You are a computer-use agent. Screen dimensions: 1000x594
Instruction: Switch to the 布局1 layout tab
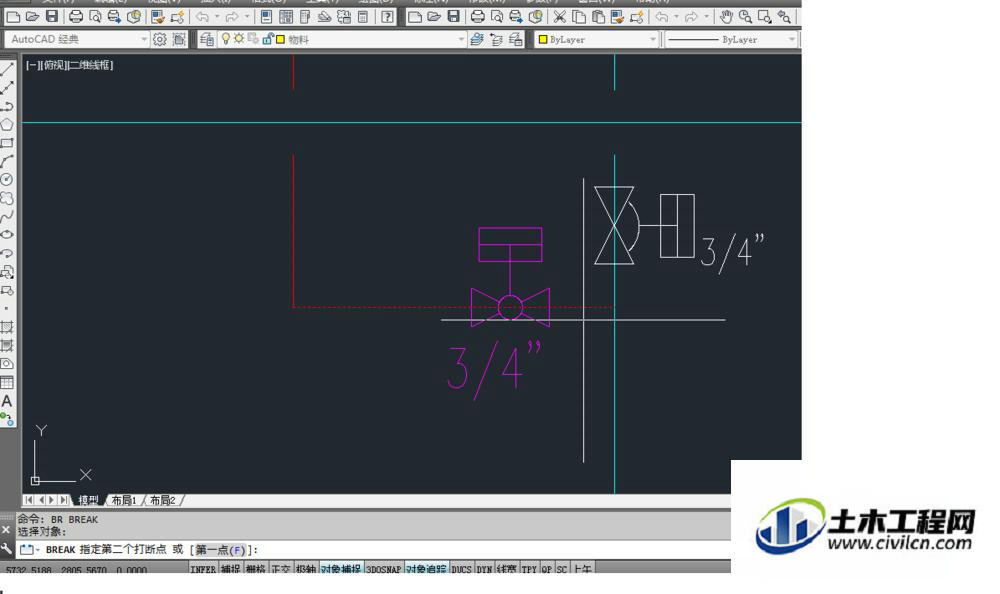pyautogui.click(x=124, y=500)
